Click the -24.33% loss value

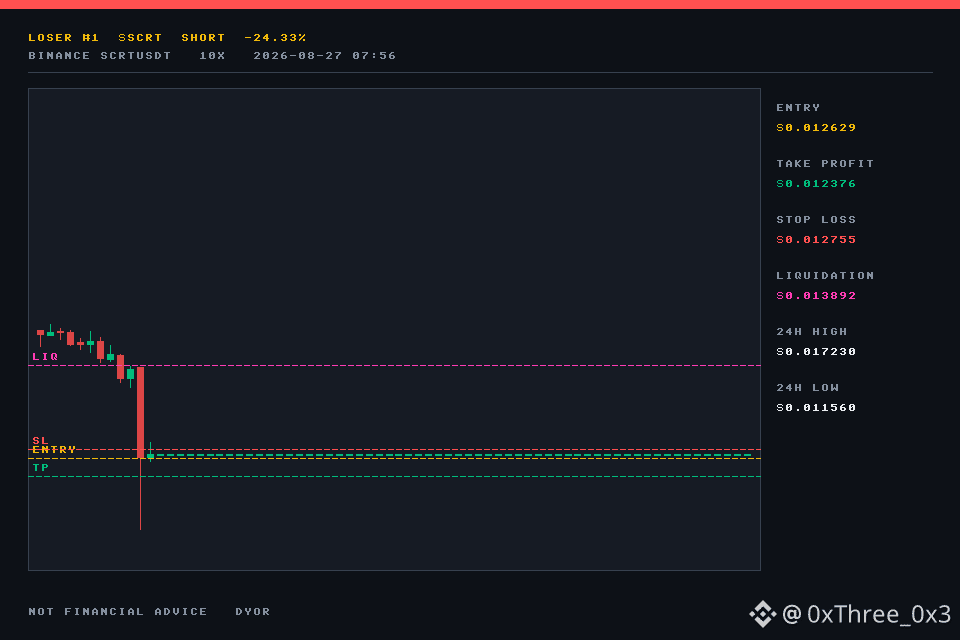(275, 37)
